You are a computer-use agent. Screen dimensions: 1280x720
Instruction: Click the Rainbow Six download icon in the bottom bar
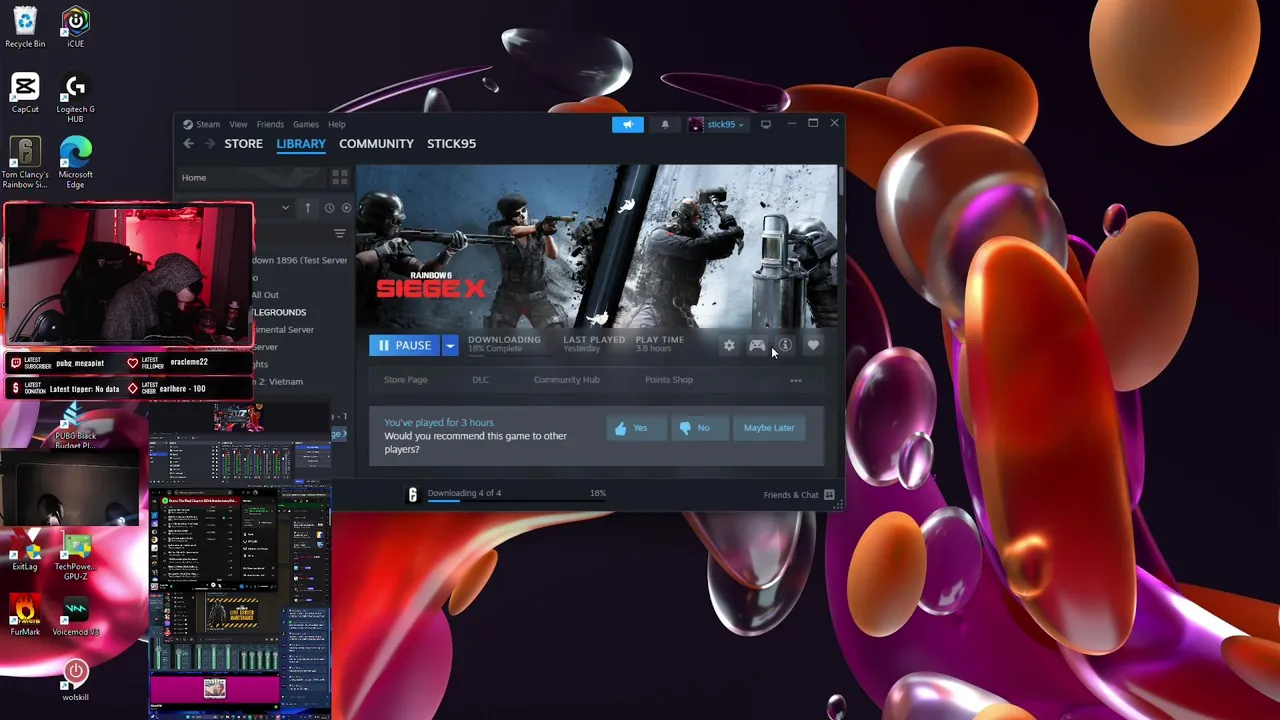(412, 494)
